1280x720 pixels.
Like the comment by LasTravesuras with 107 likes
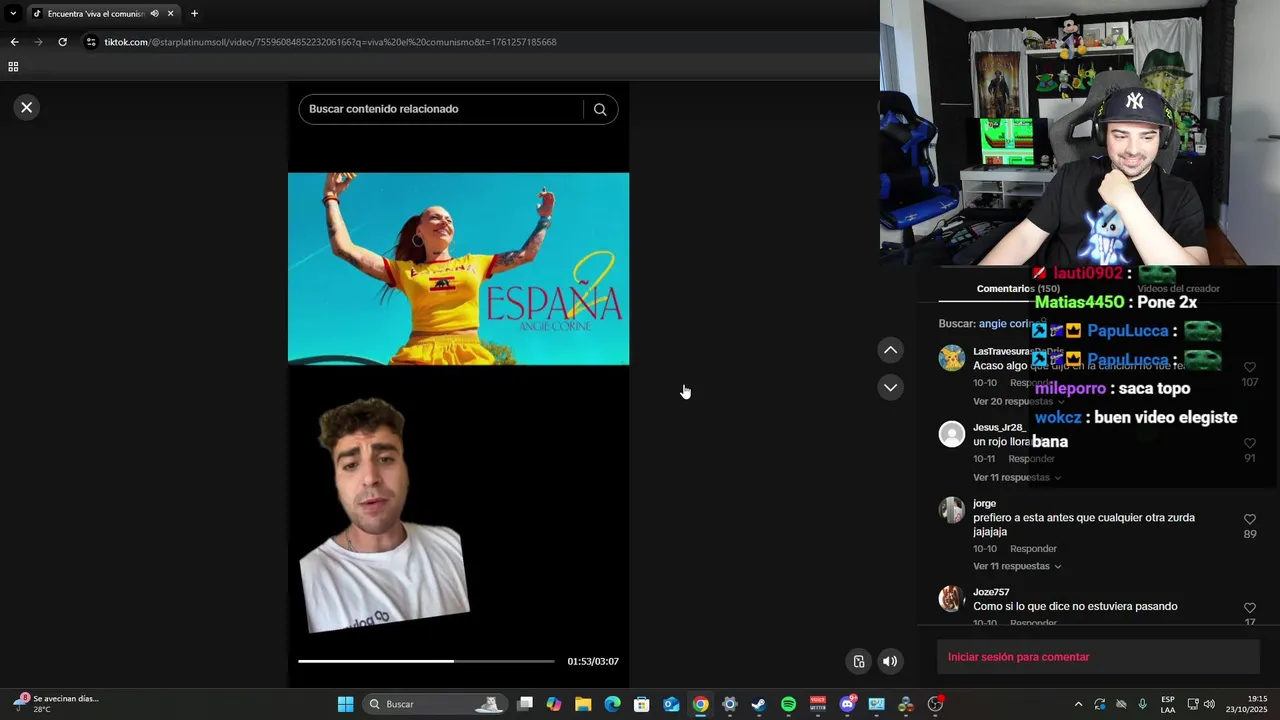(1249, 368)
